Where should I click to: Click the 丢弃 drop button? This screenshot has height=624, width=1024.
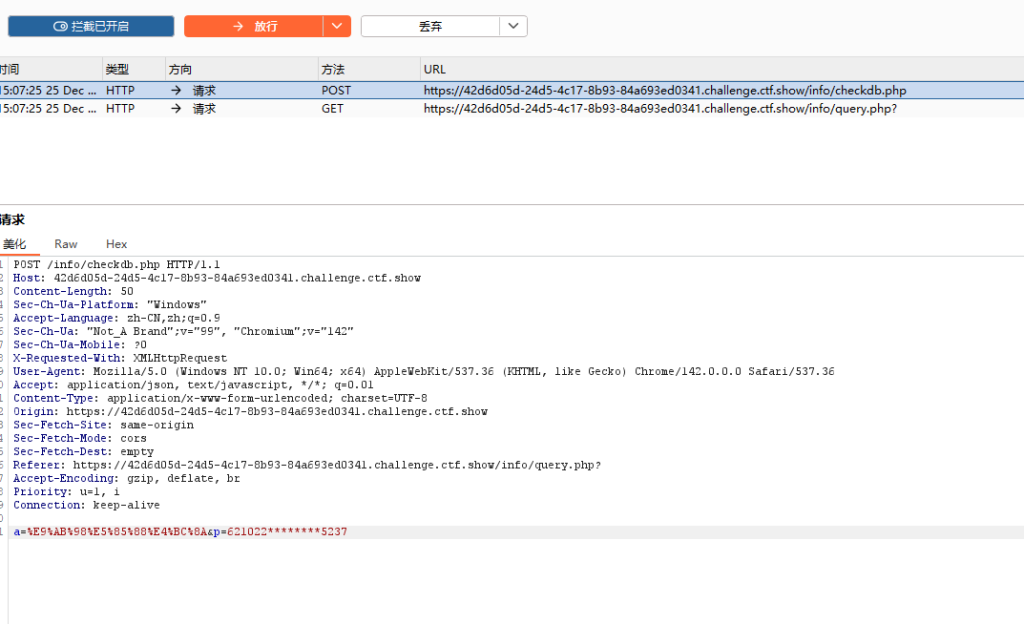[430, 26]
